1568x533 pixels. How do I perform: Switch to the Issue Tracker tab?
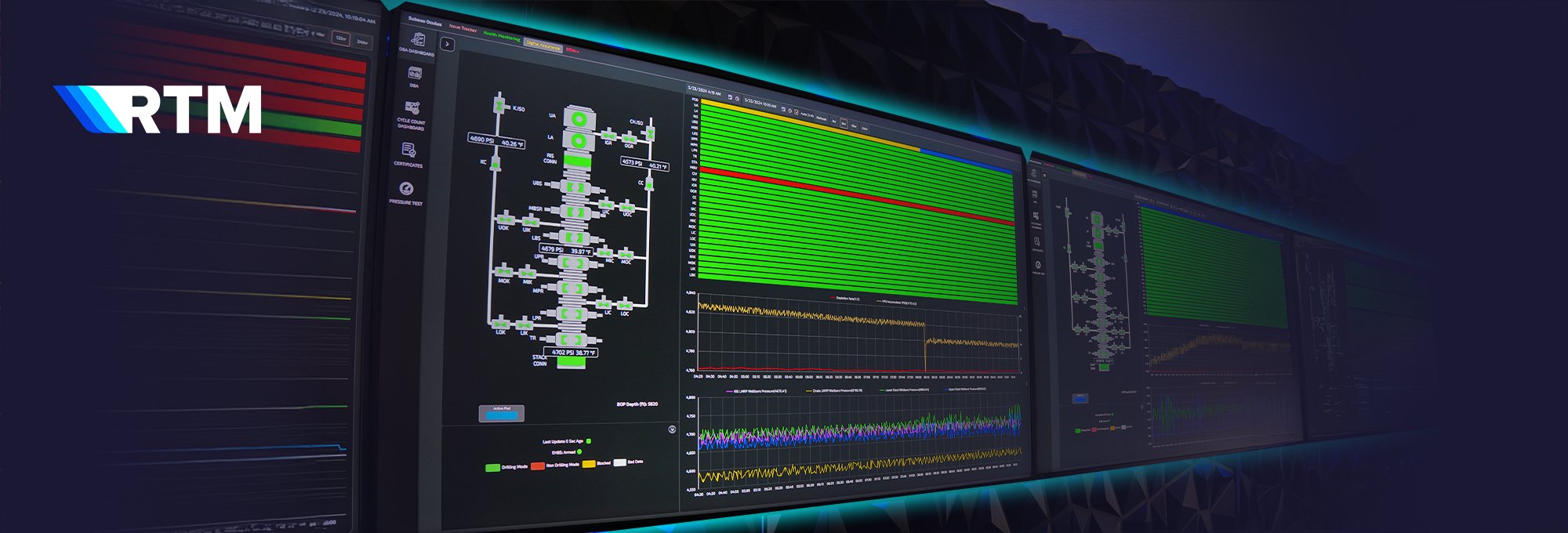pos(463,29)
